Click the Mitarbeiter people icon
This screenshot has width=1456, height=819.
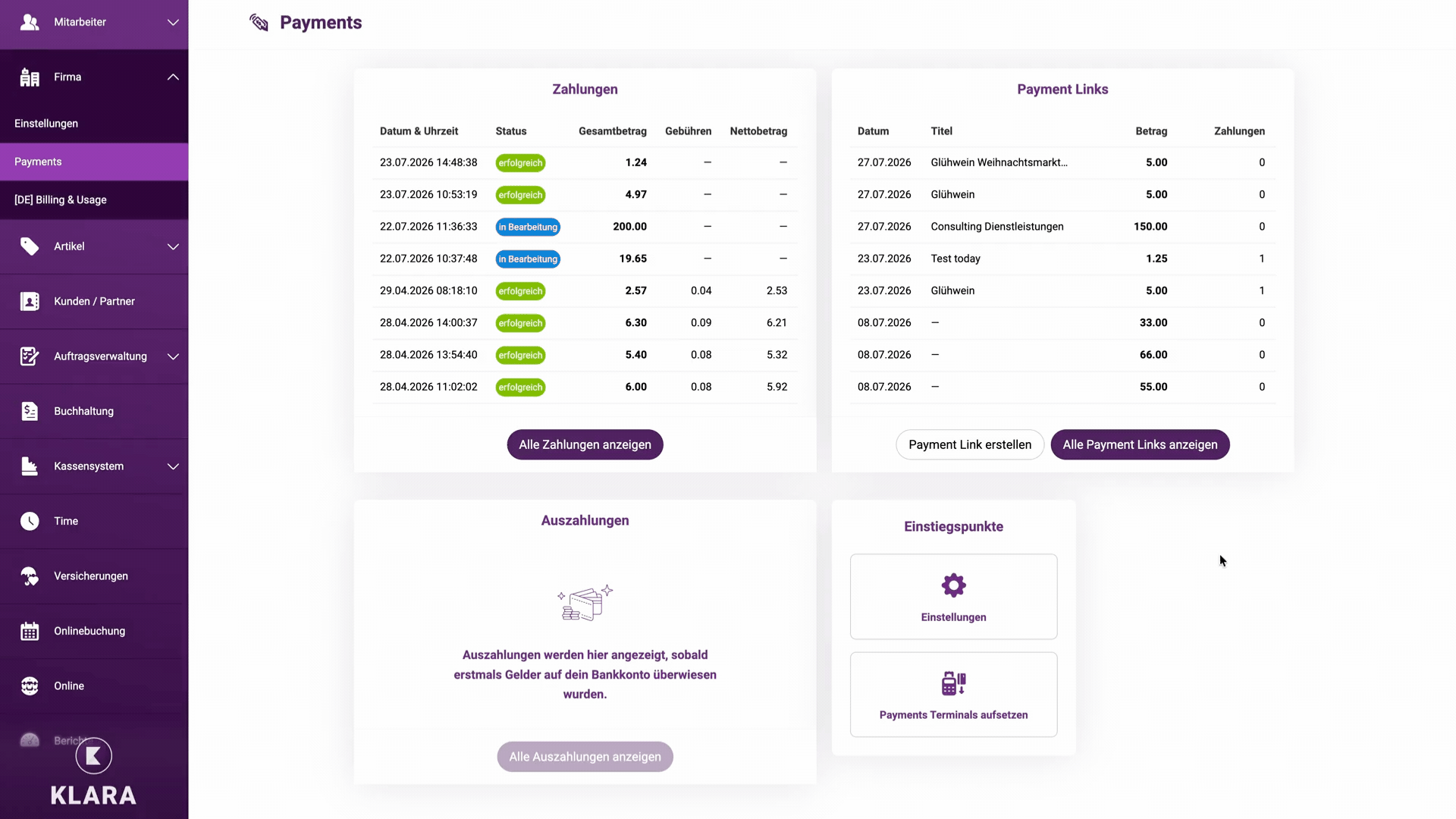[x=30, y=22]
